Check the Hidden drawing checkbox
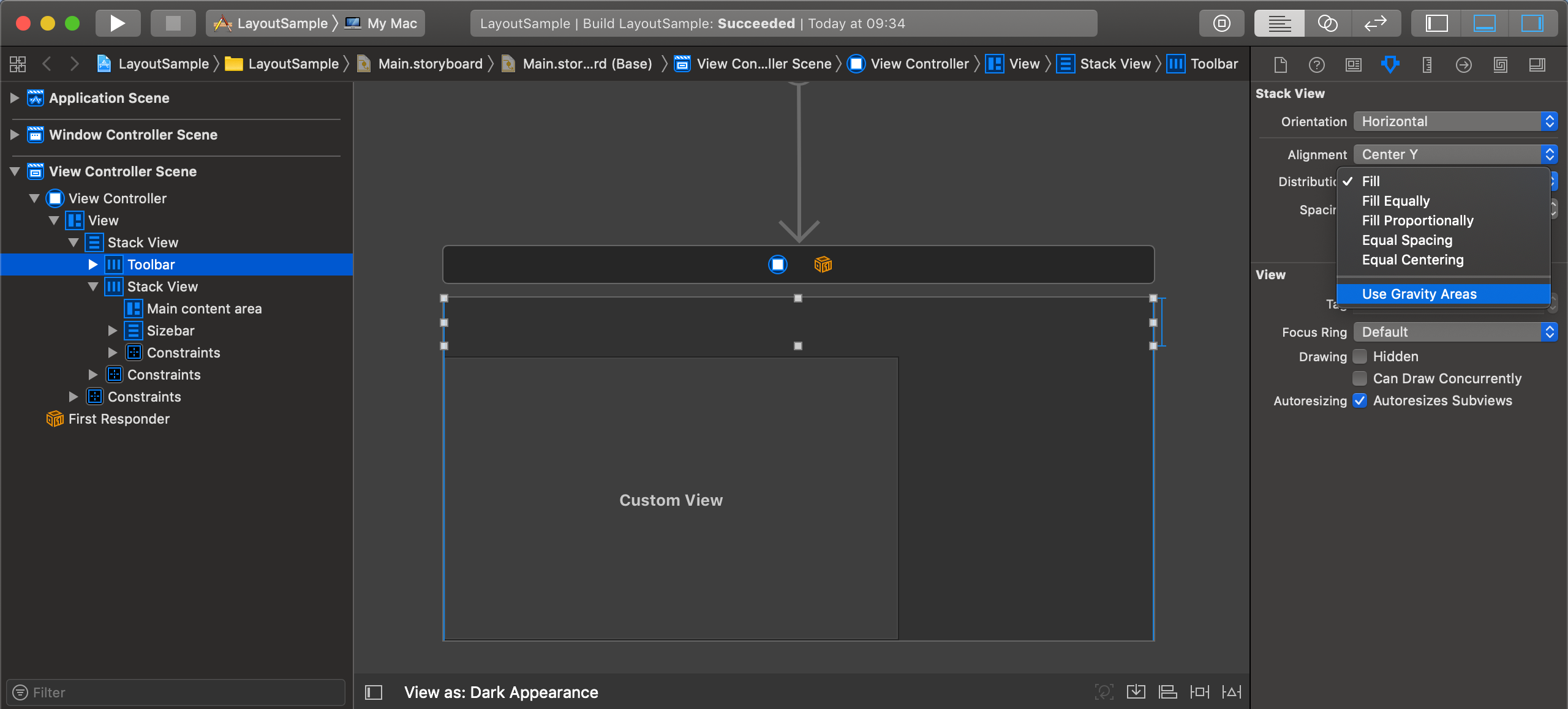This screenshot has width=1568, height=709. 1360,356
